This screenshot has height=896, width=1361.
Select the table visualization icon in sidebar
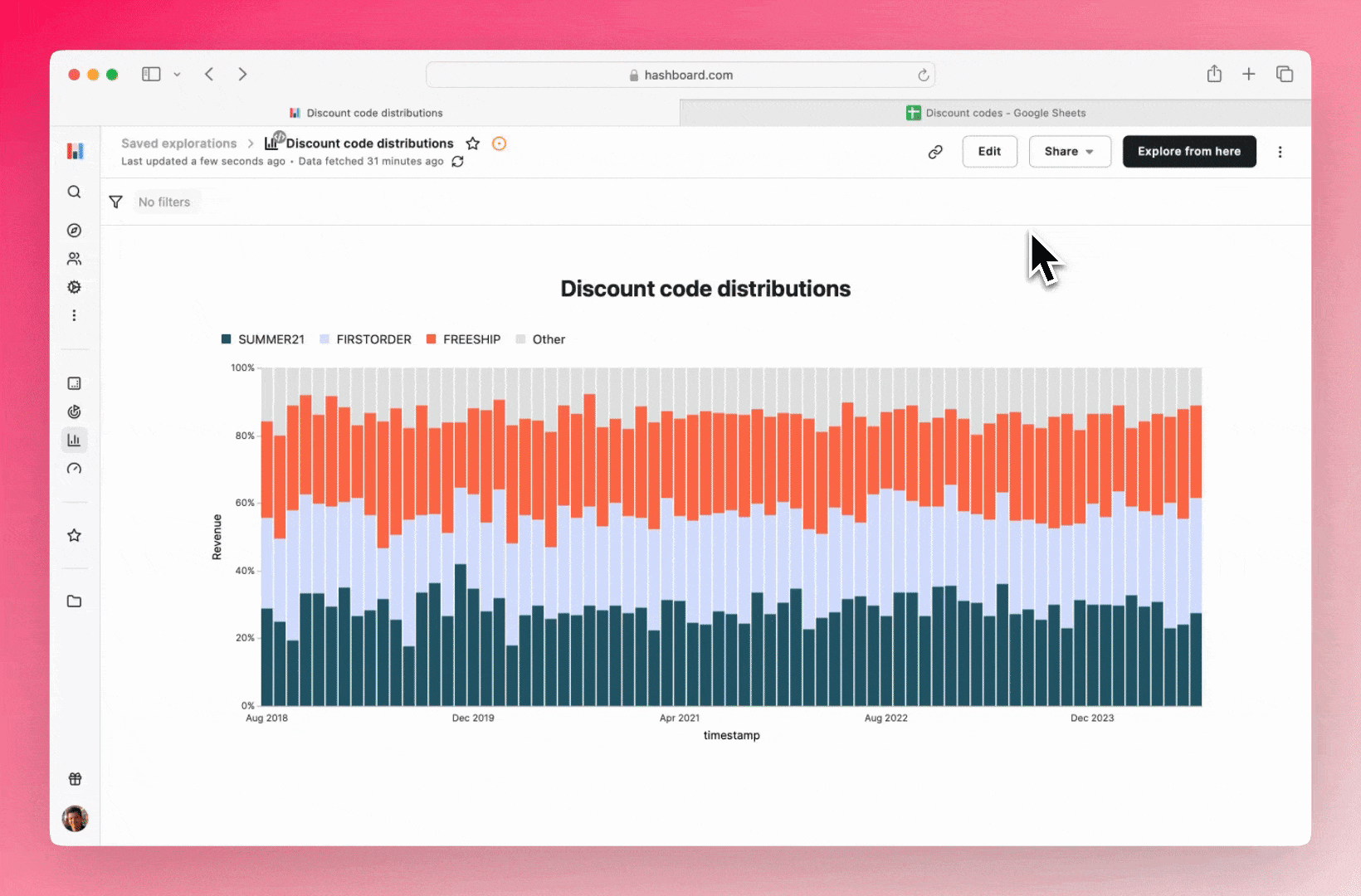point(74,383)
